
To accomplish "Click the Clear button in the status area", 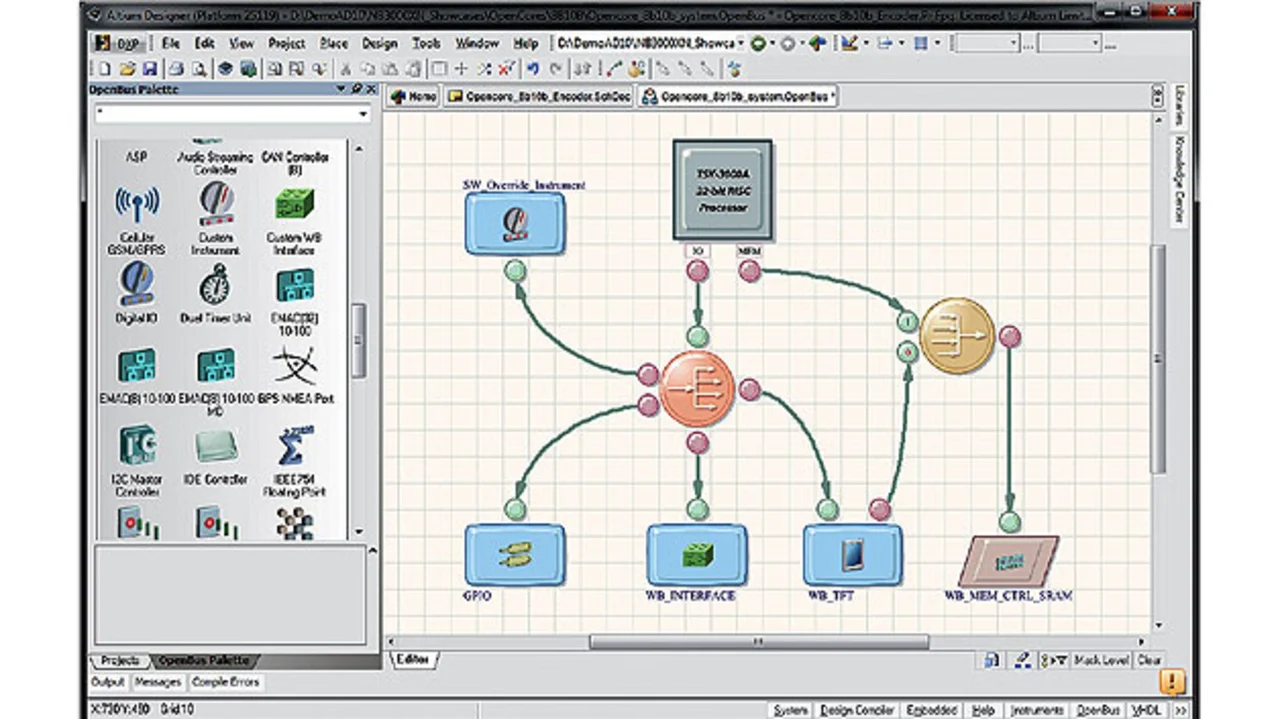I will click(1149, 661).
